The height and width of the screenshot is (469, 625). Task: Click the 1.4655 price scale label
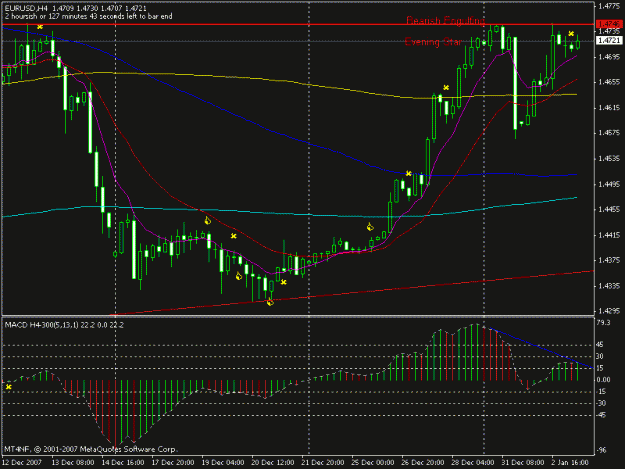(609, 82)
